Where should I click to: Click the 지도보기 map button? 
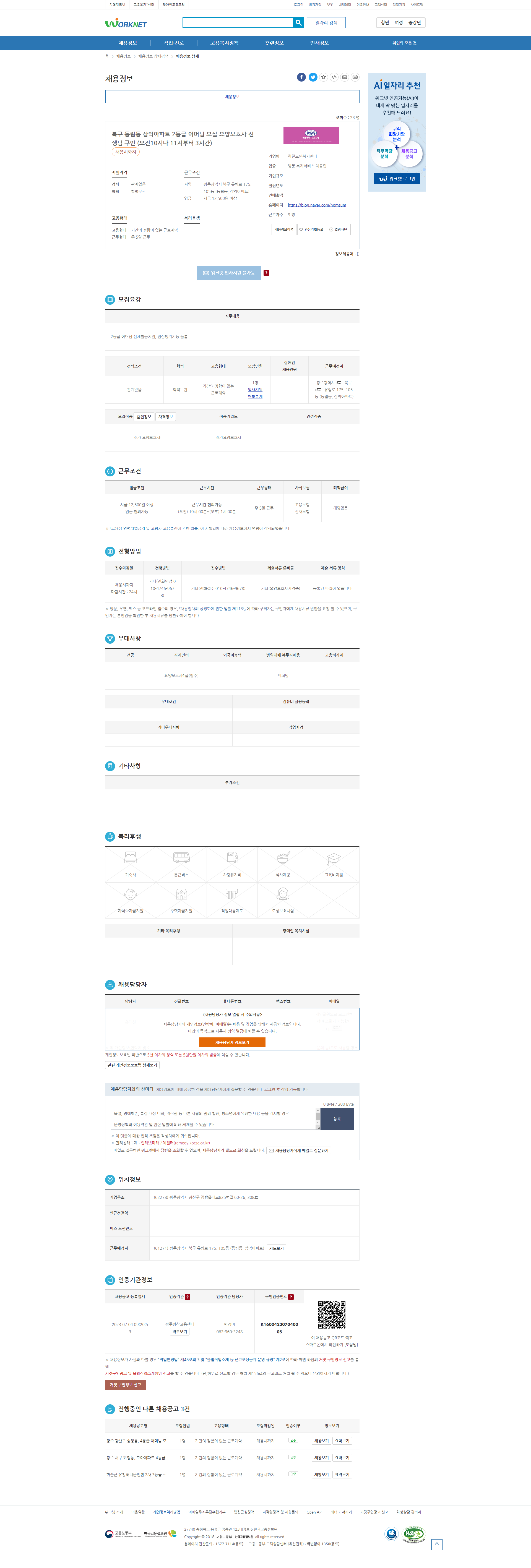pyautogui.click(x=277, y=1248)
